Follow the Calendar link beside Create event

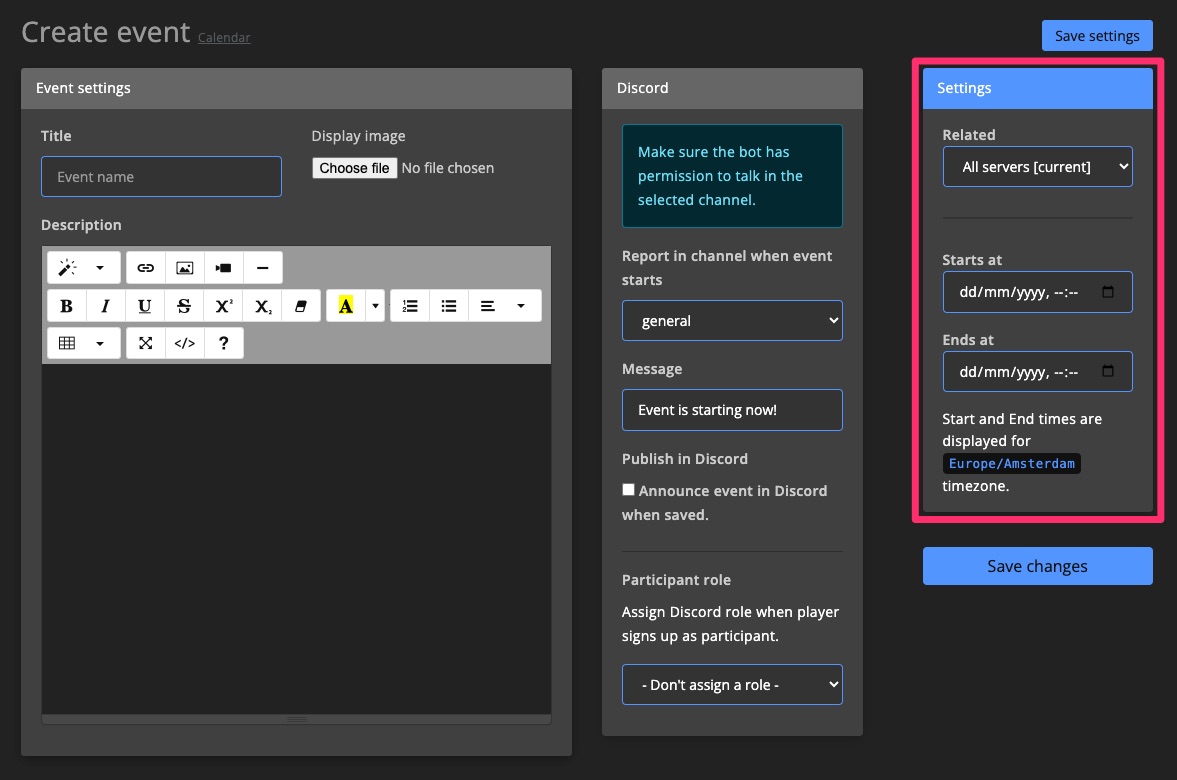point(224,38)
